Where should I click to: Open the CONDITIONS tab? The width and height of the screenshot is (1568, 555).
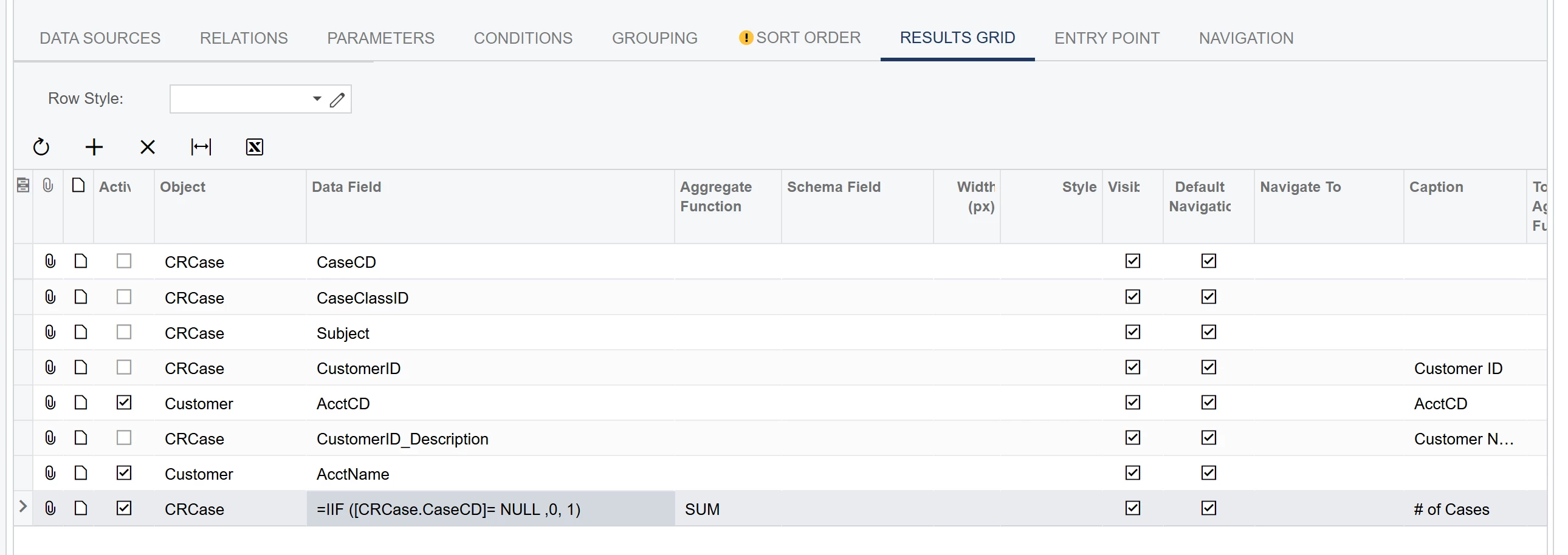point(522,38)
